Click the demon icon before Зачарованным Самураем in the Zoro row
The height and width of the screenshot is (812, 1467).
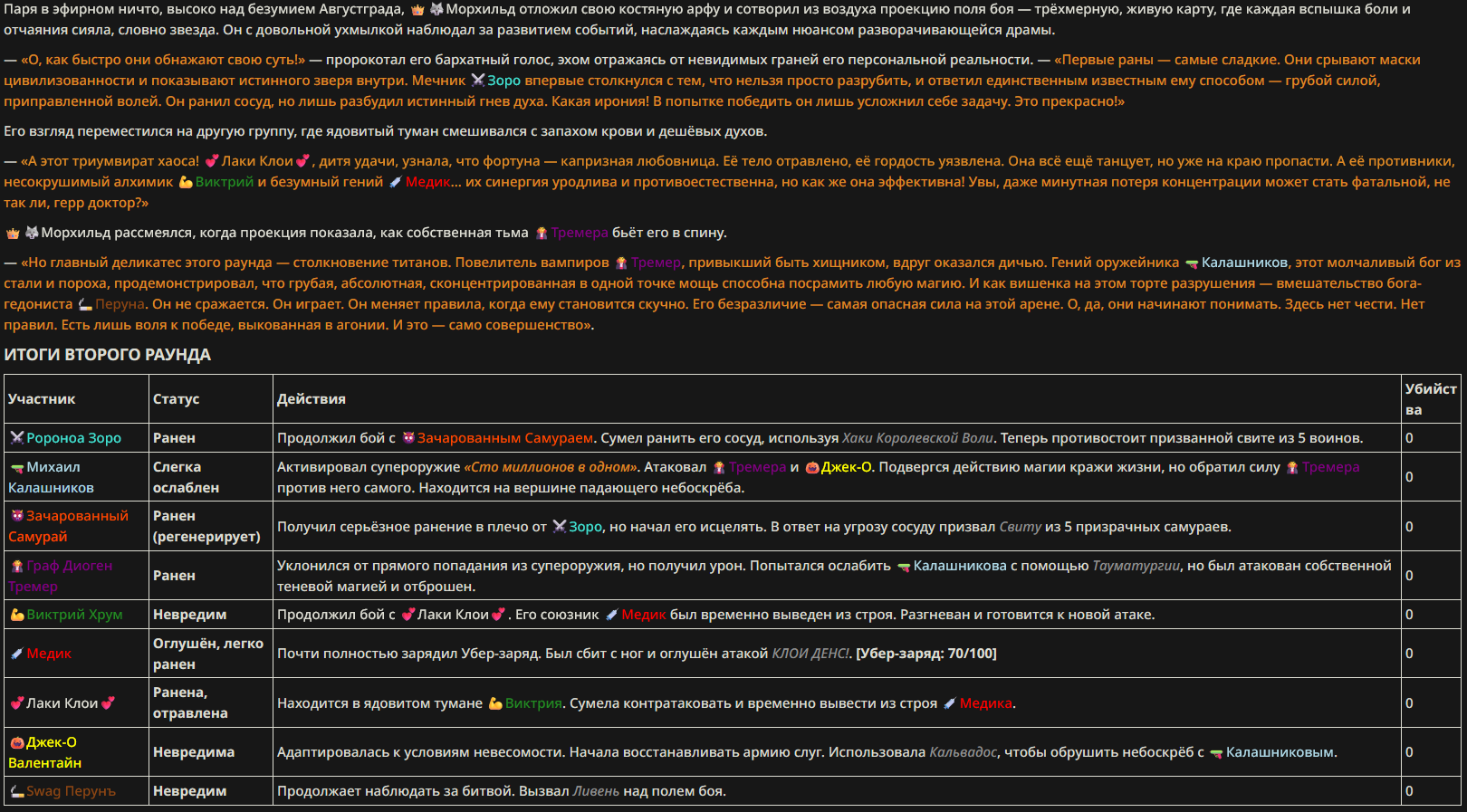(408, 438)
